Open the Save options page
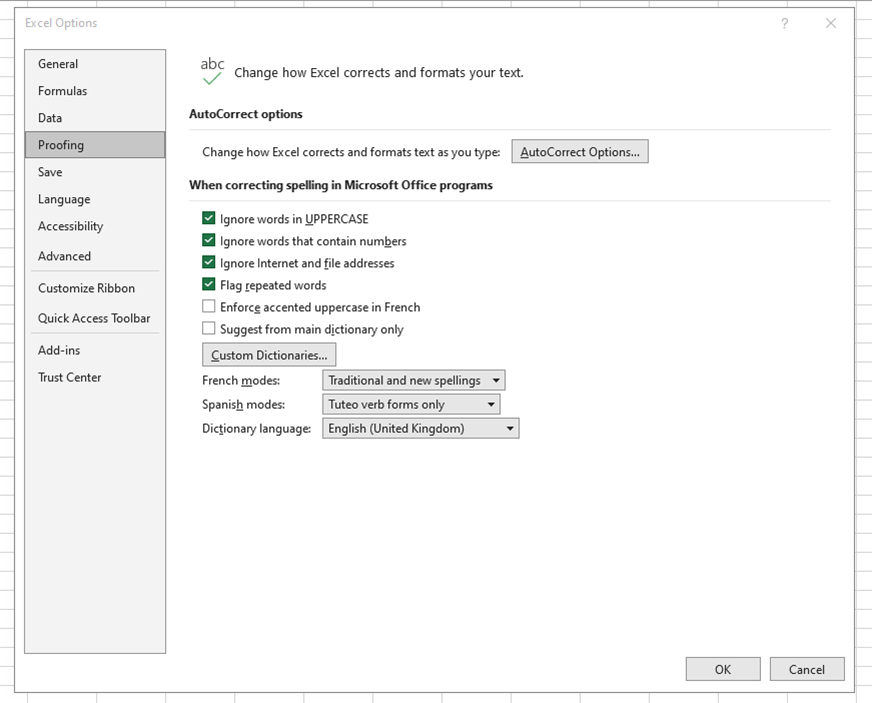Image resolution: width=872 pixels, height=703 pixels. pyautogui.click(x=50, y=171)
